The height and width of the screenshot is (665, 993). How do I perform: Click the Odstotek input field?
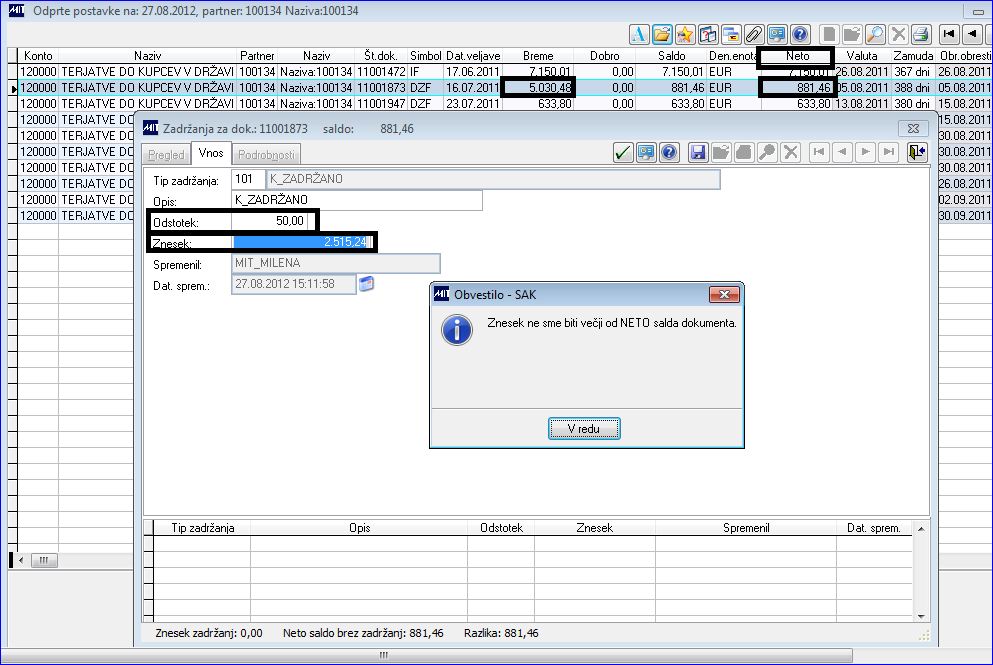(274, 221)
